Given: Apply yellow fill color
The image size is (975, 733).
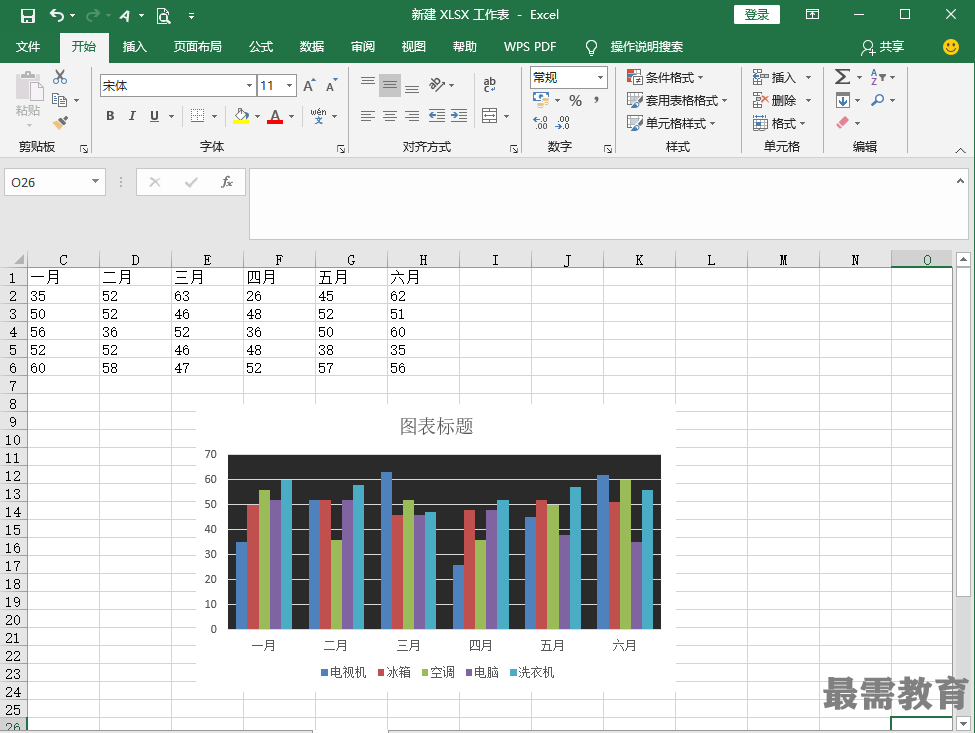Looking at the screenshot, I should (241, 116).
